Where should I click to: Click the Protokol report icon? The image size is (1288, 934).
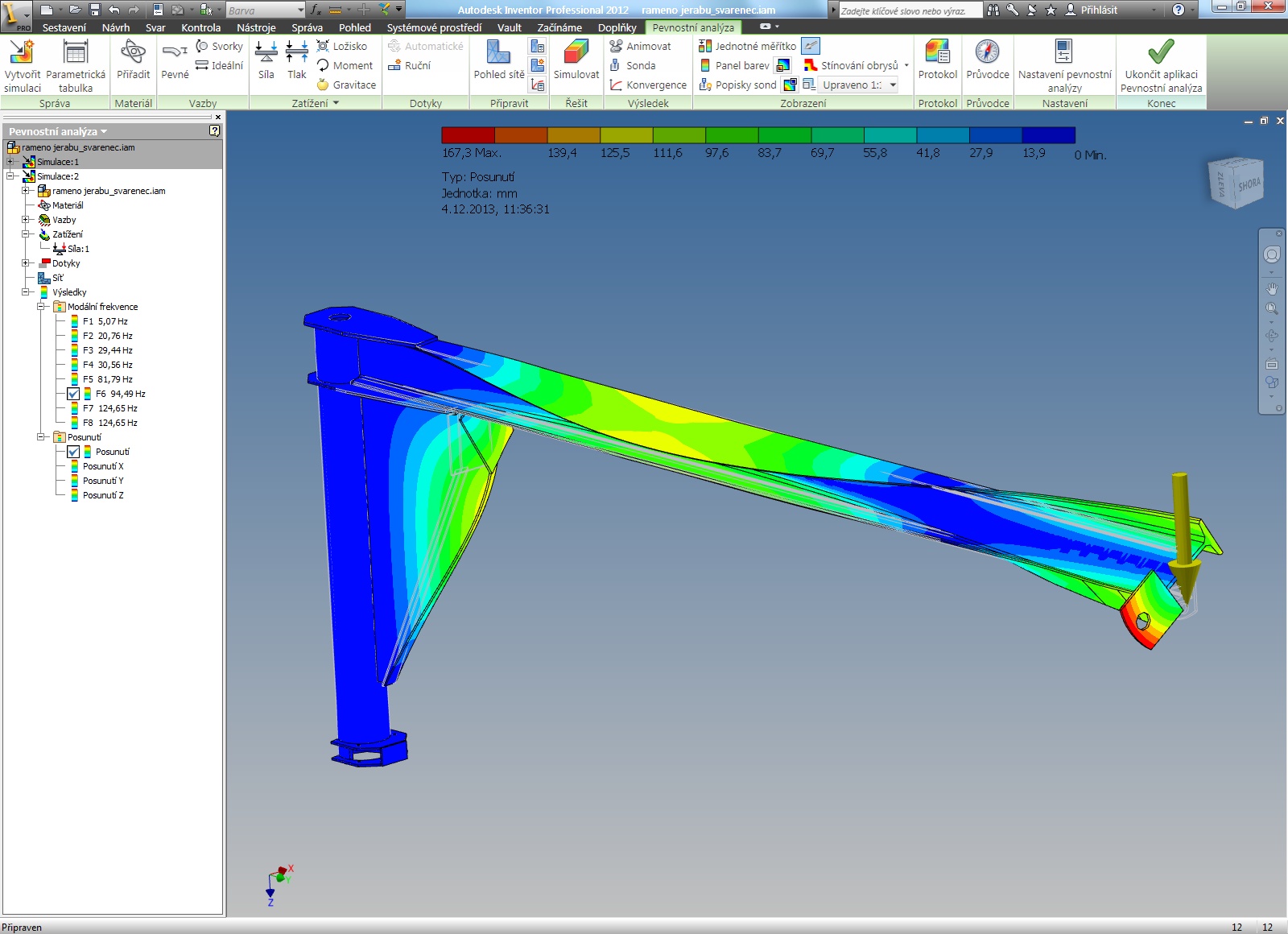(937, 54)
